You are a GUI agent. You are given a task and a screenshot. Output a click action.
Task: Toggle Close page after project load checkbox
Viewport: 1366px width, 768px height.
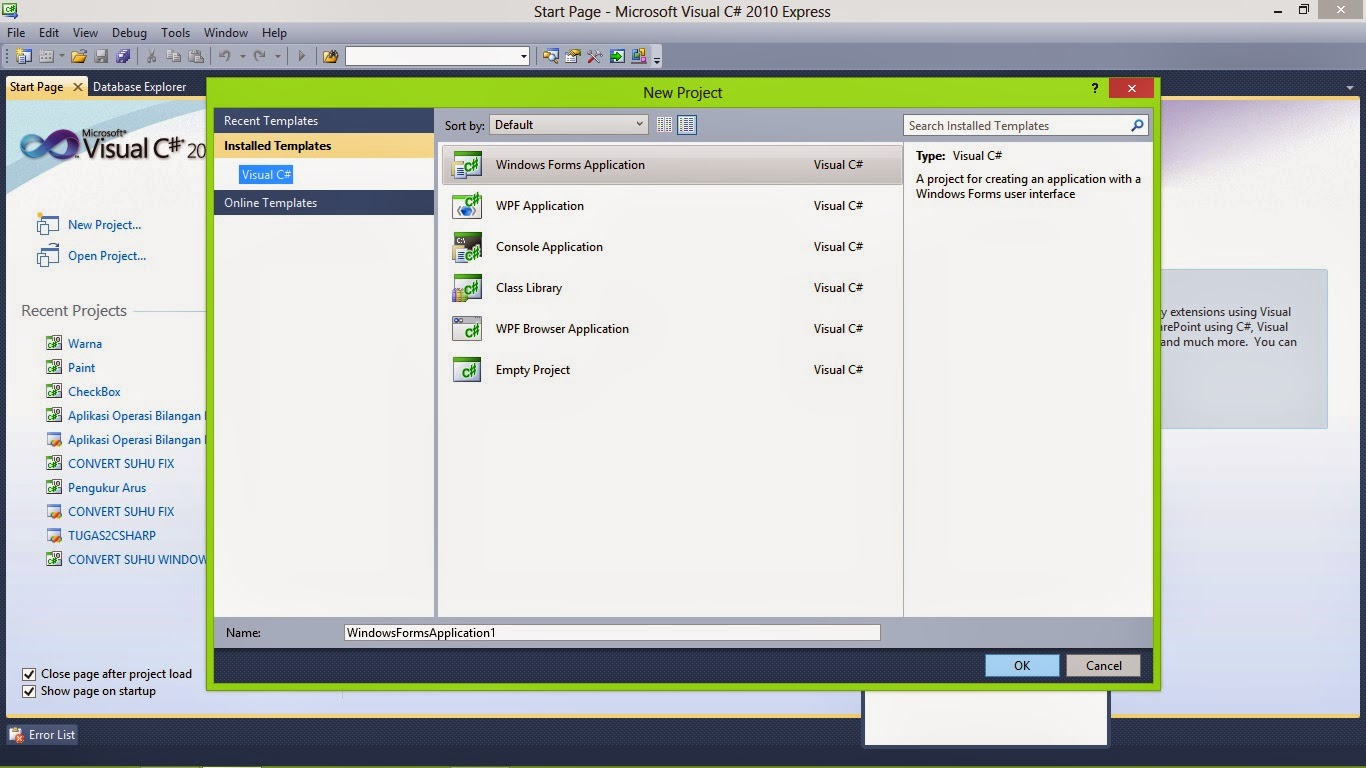coord(29,674)
